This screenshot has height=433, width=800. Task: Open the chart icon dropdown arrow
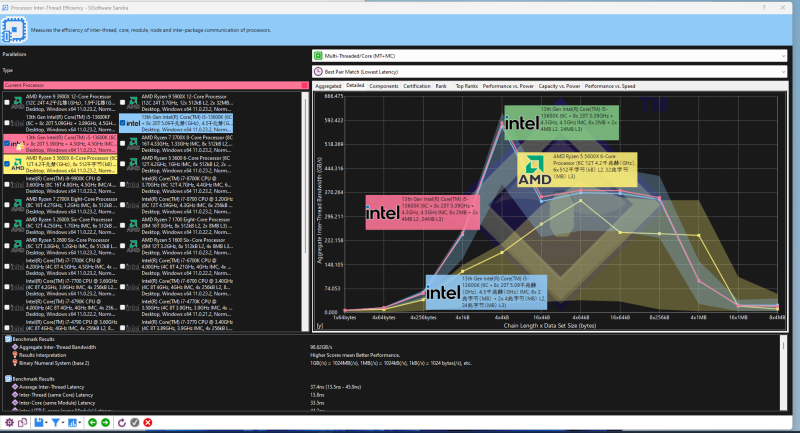80,423
